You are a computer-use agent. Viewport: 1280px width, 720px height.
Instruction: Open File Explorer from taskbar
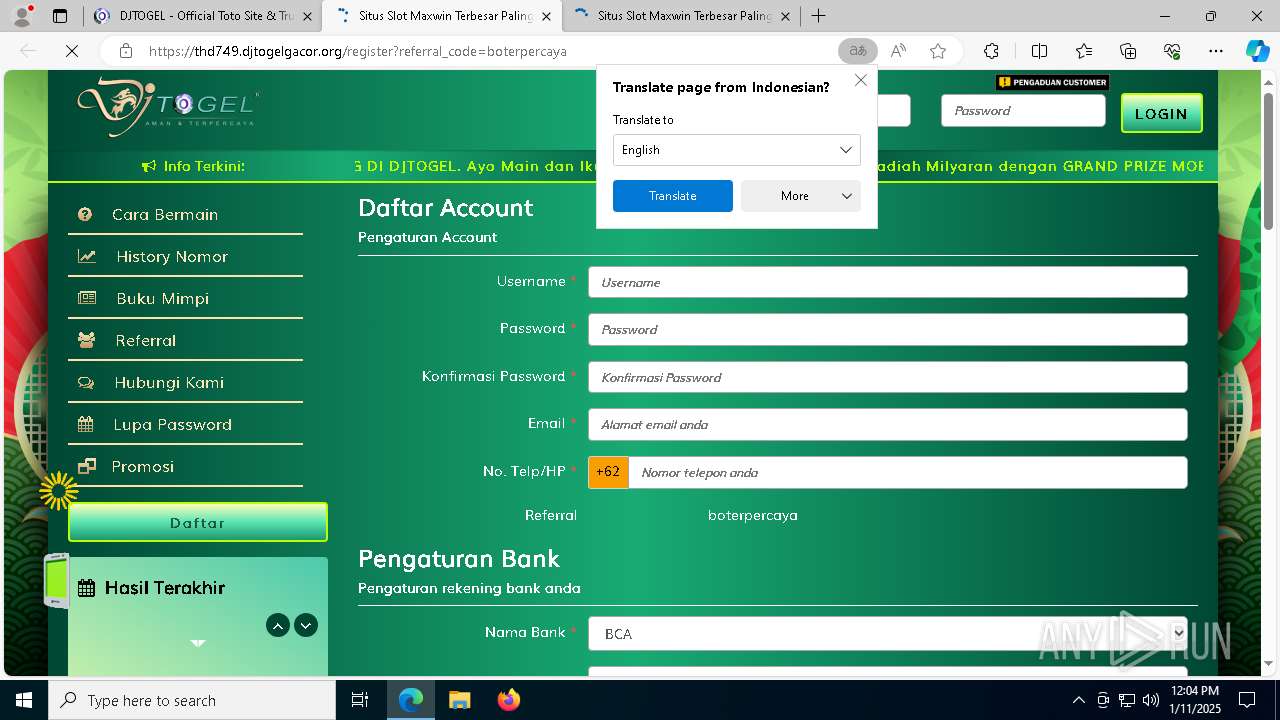pos(459,700)
